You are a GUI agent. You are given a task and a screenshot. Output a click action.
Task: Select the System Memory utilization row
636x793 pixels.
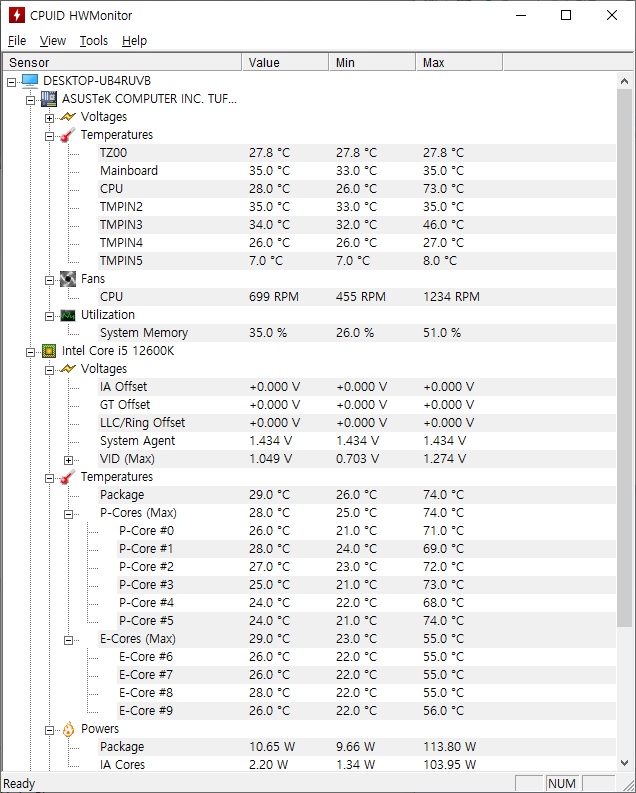[356, 333]
